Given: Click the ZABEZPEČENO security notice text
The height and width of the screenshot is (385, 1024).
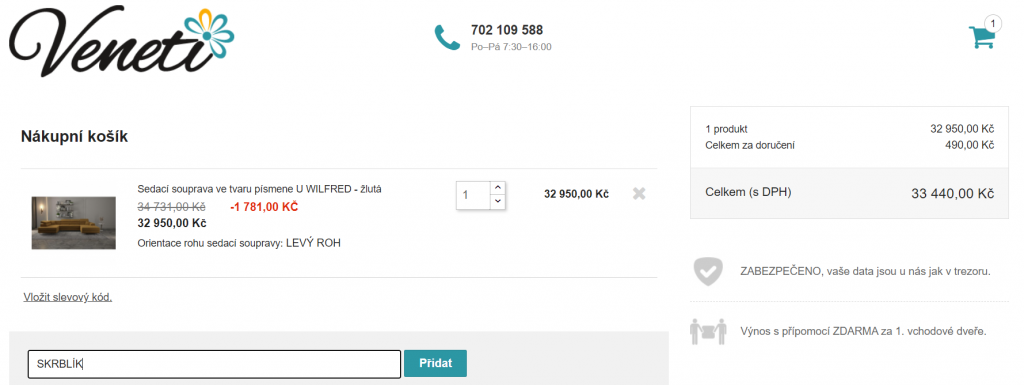Looking at the screenshot, I should 865,271.
